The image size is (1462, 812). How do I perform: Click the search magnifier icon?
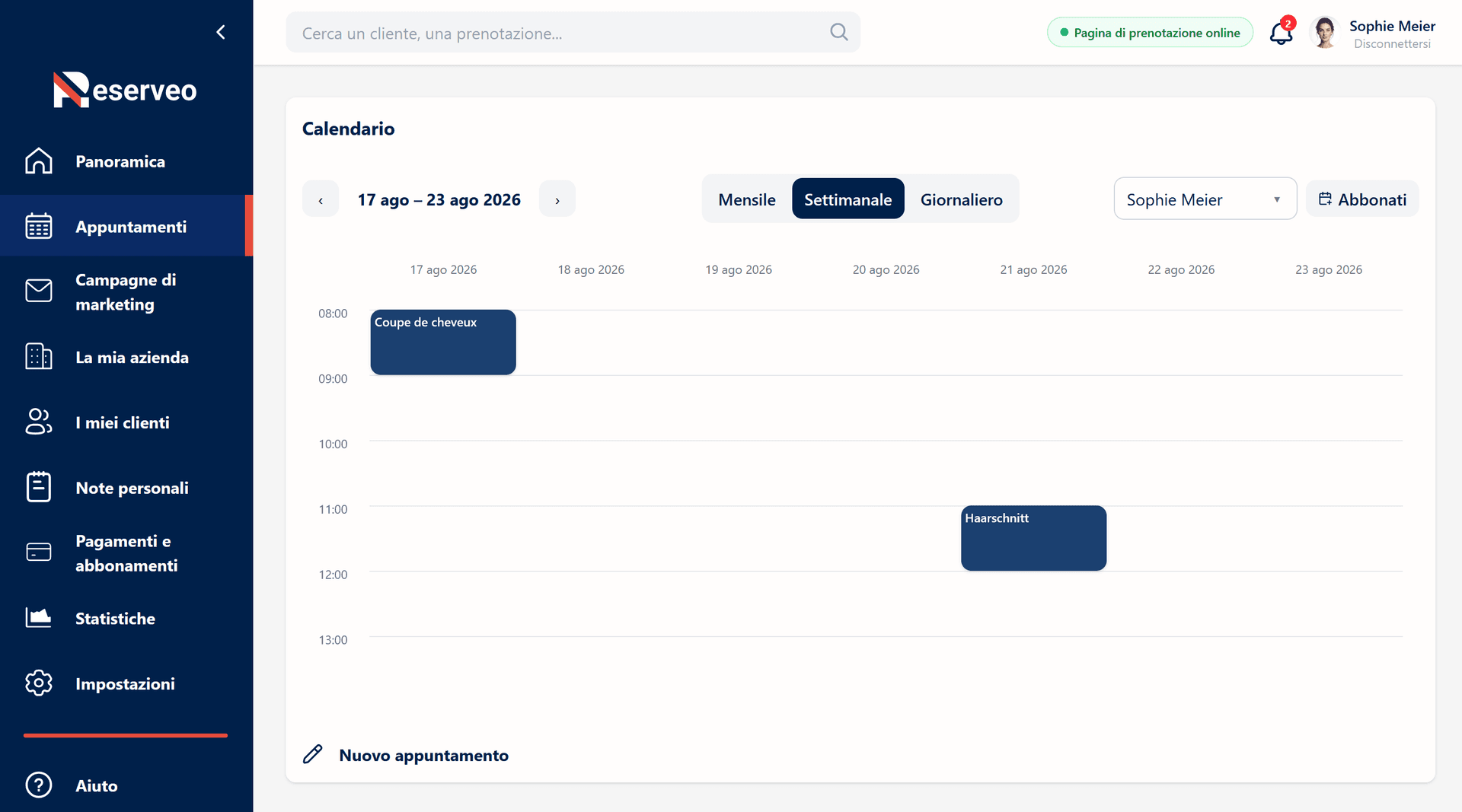click(x=838, y=32)
